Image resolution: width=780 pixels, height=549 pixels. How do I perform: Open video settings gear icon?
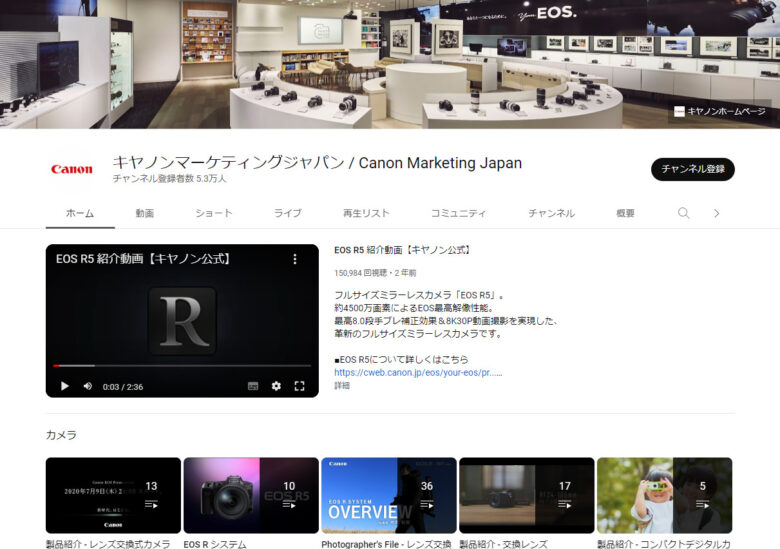click(x=276, y=386)
